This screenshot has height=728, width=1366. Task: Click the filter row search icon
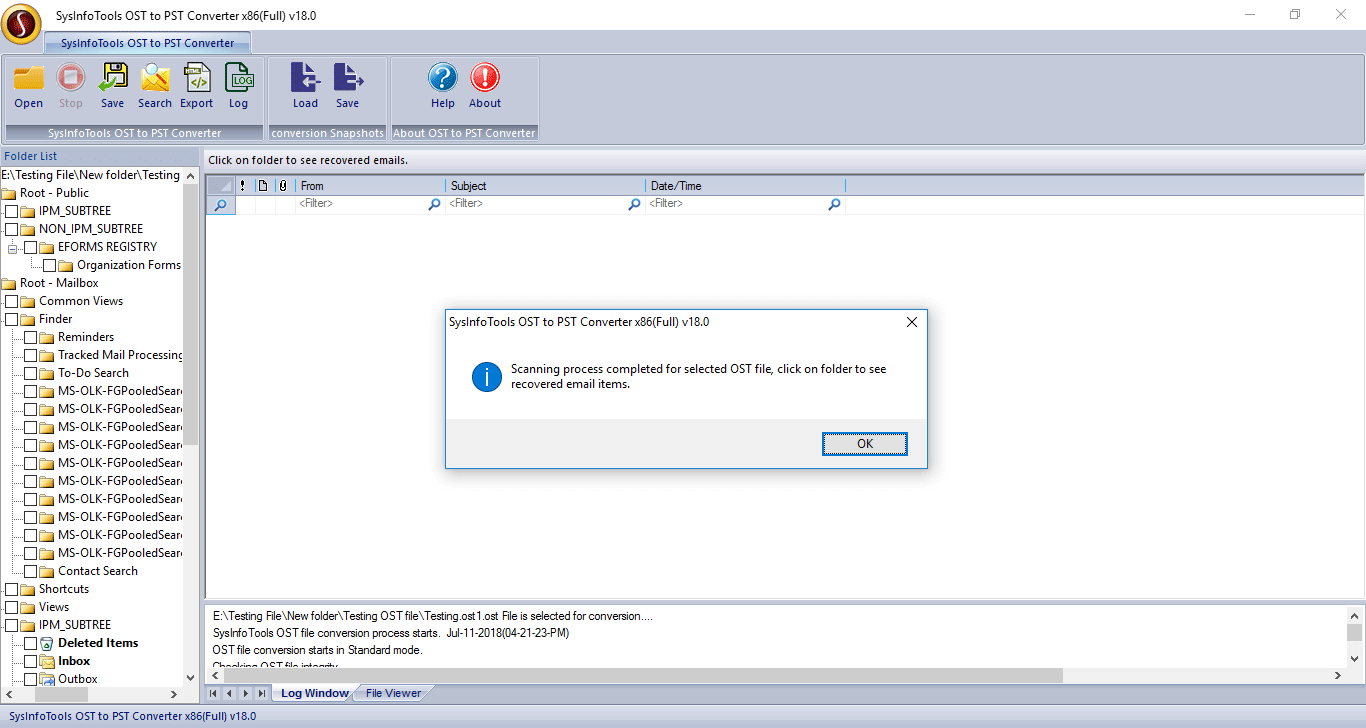coord(220,204)
